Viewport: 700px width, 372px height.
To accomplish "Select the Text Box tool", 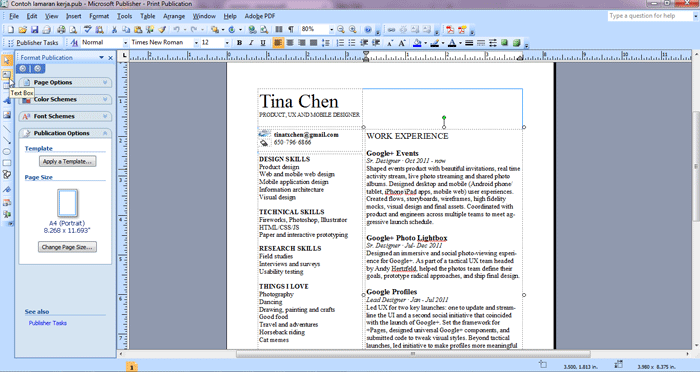I will pyautogui.click(x=7, y=75).
